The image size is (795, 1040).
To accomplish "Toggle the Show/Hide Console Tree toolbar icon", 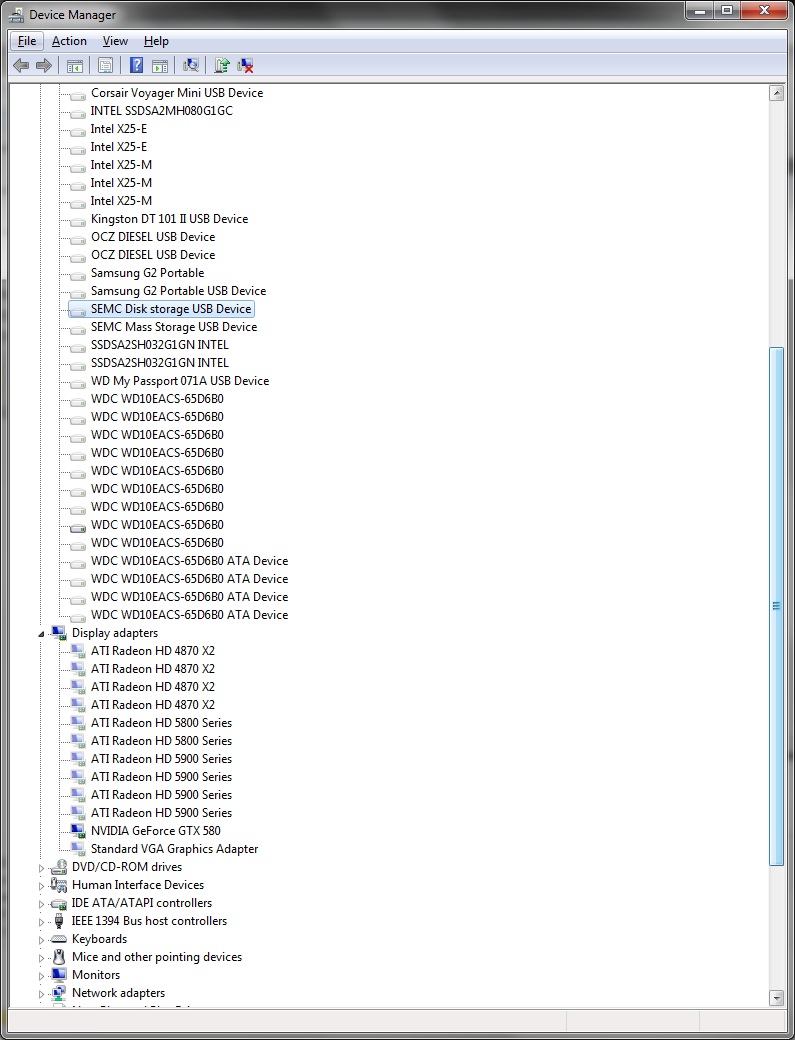I will tap(75, 65).
